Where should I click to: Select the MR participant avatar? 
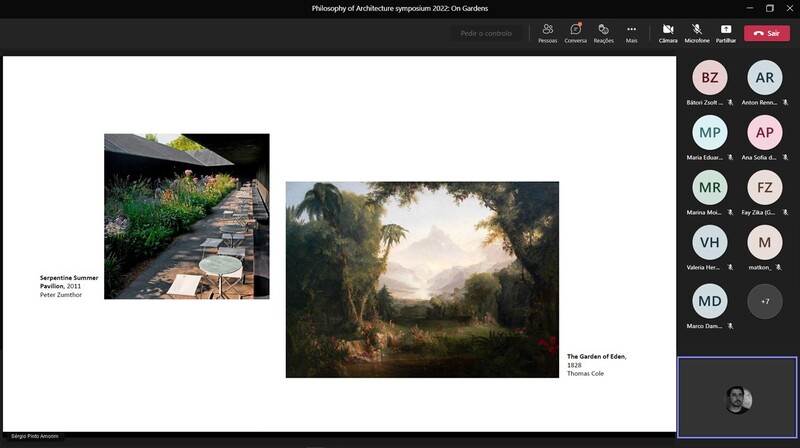[710, 187]
